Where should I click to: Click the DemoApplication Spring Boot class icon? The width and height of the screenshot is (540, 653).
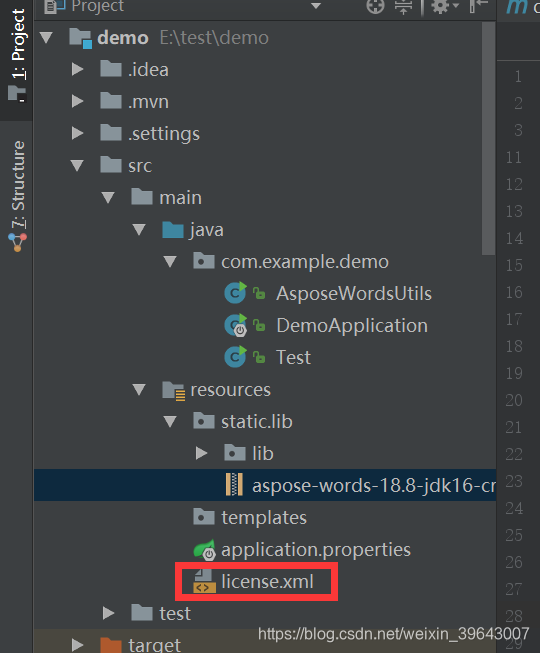coord(236,325)
